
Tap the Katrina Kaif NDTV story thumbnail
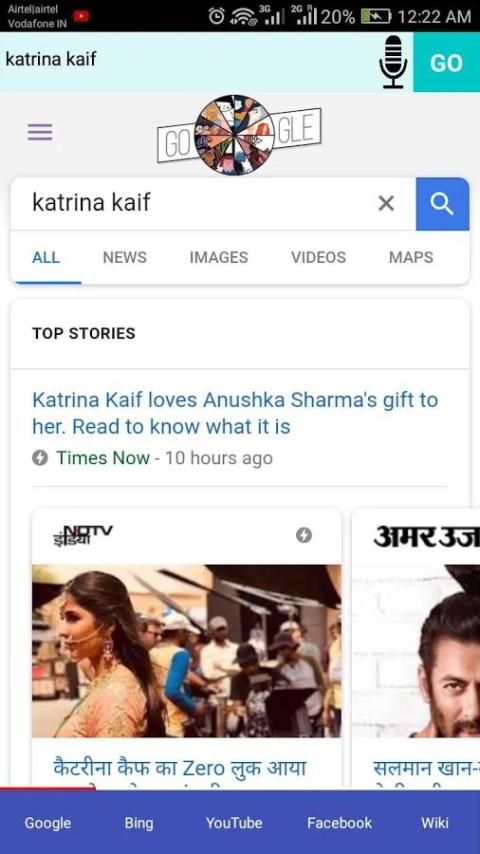point(187,651)
